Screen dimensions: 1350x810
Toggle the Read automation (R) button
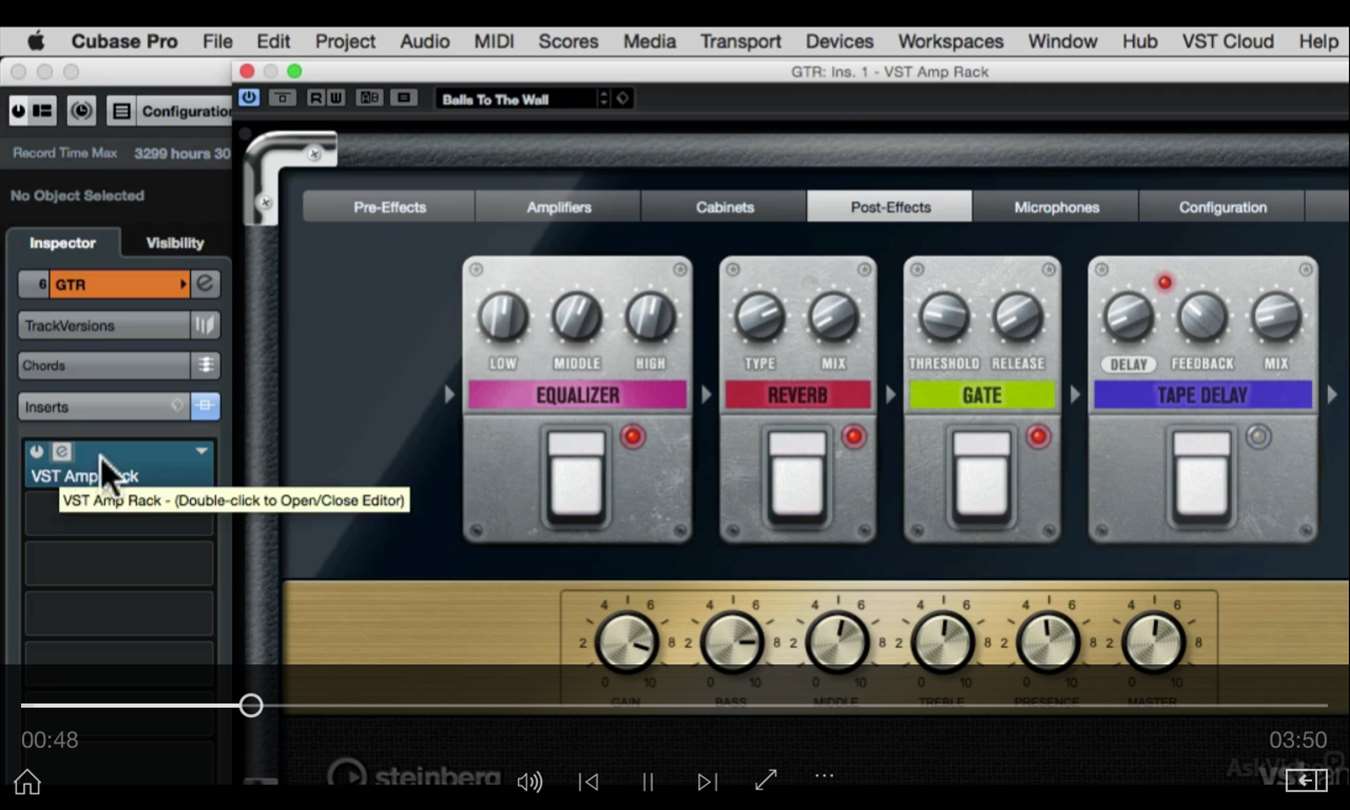[316, 98]
